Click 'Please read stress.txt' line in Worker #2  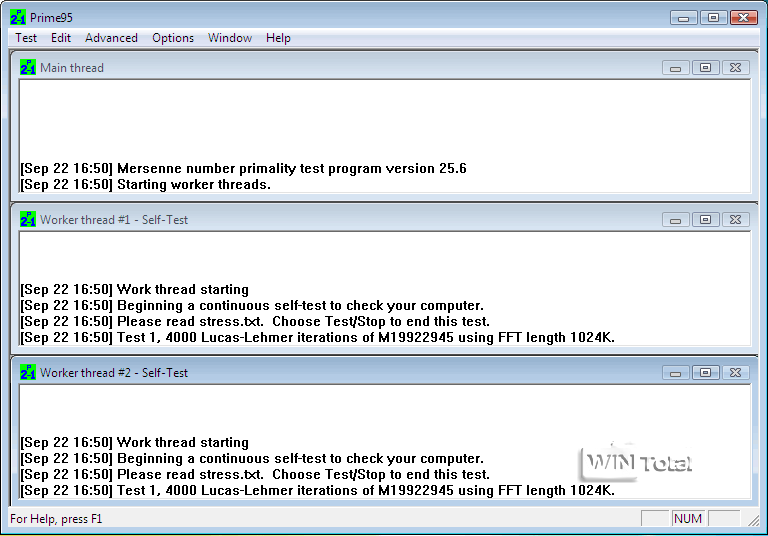tap(255, 474)
